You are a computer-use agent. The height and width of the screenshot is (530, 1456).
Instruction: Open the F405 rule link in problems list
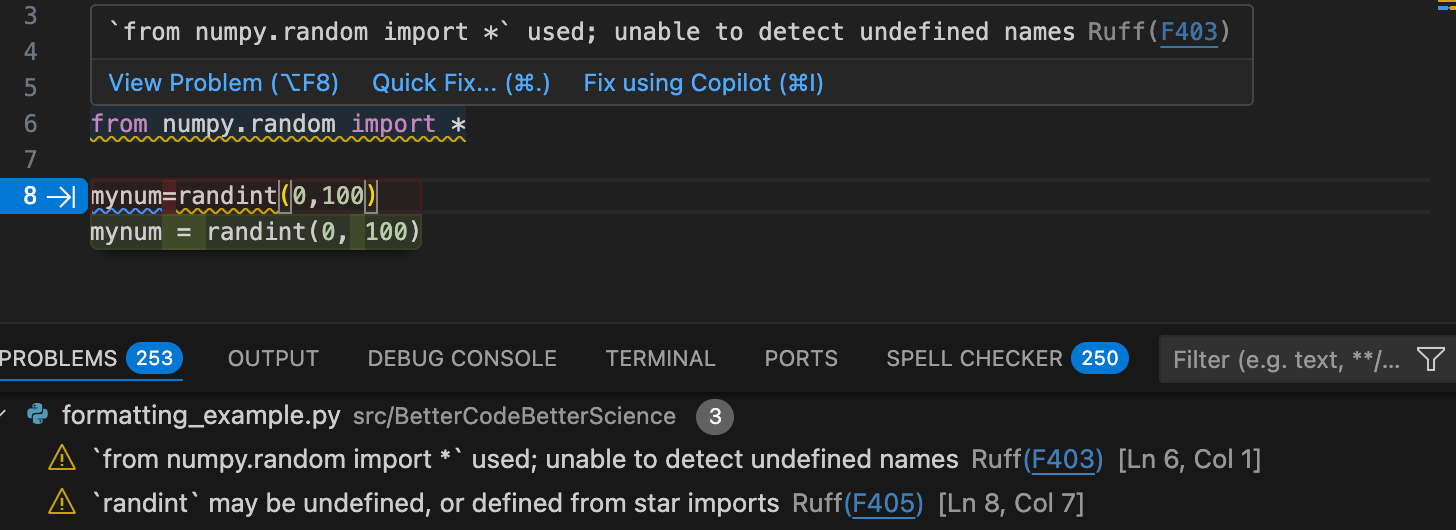(x=885, y=503)
